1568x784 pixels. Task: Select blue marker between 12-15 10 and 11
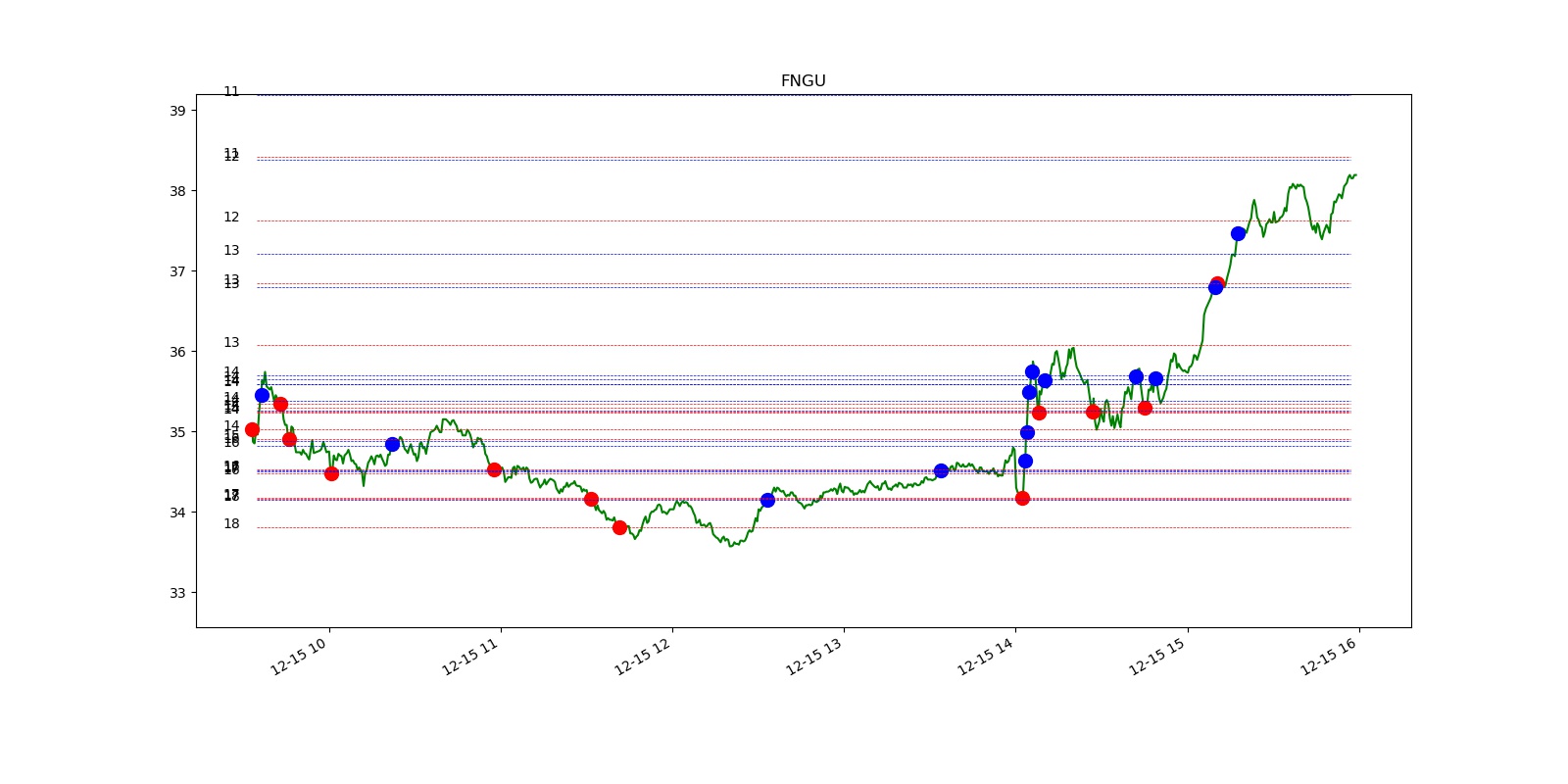(x=392, y=444)
